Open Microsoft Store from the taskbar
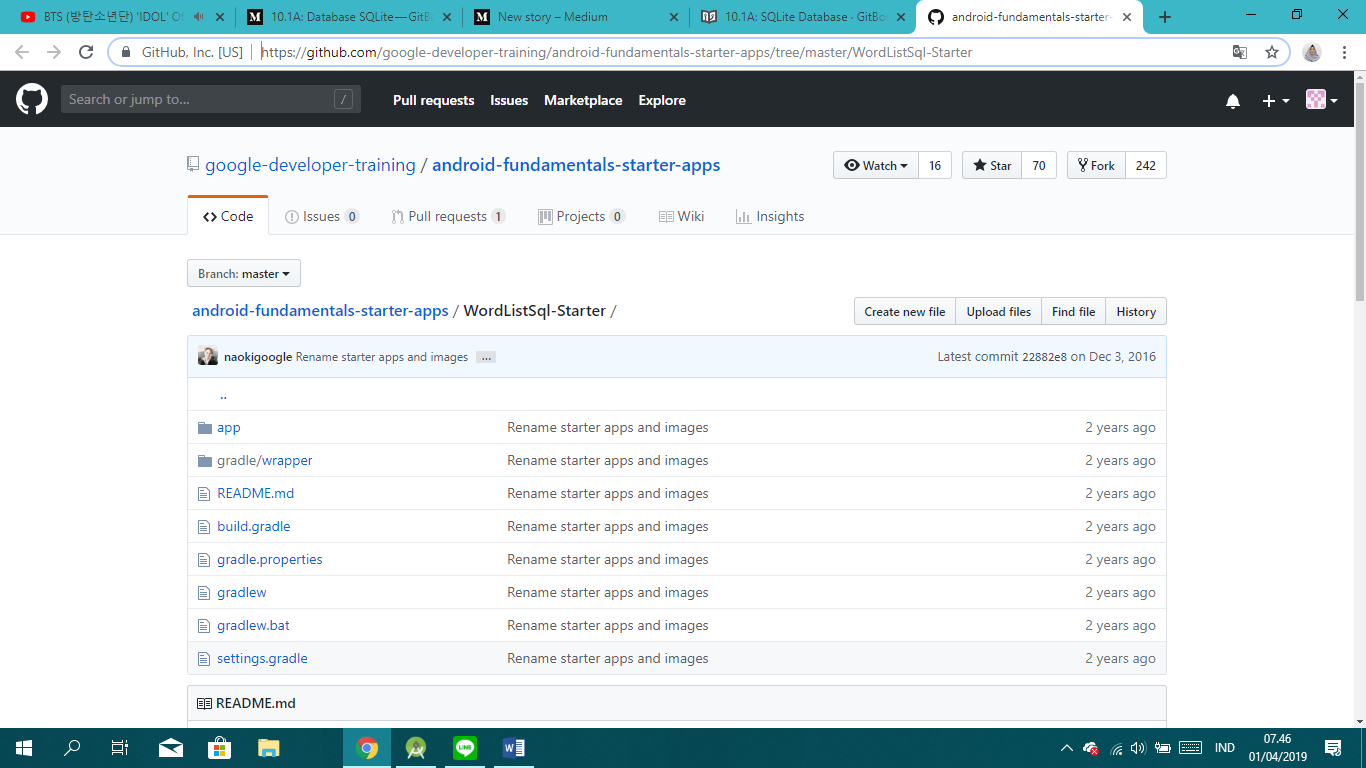The width and height of the screenshot is (1366, 768). point(219,747)
